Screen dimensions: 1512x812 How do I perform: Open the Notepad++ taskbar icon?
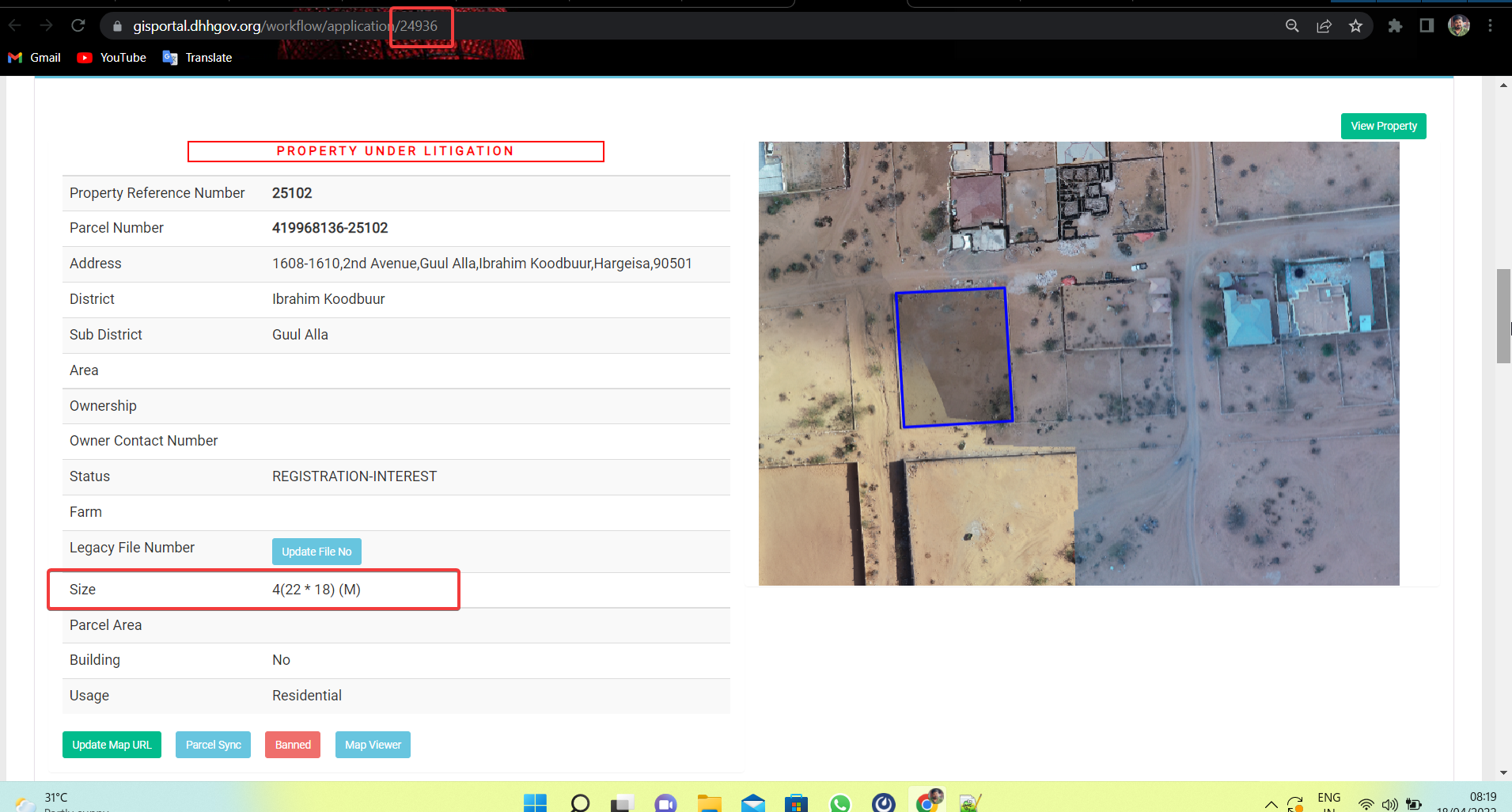click(971, 803)
